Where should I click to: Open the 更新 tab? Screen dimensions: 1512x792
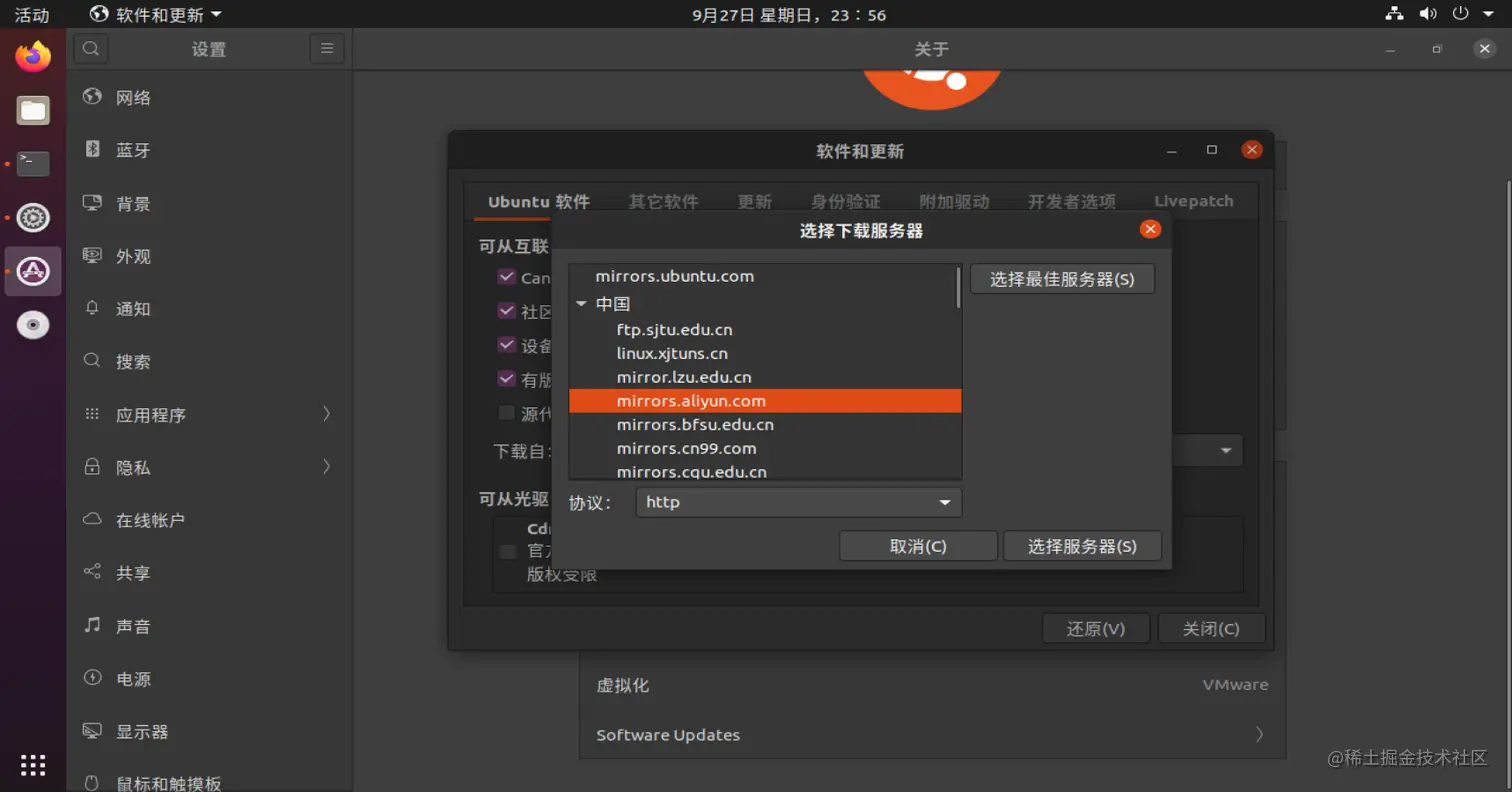click(755, 201)
